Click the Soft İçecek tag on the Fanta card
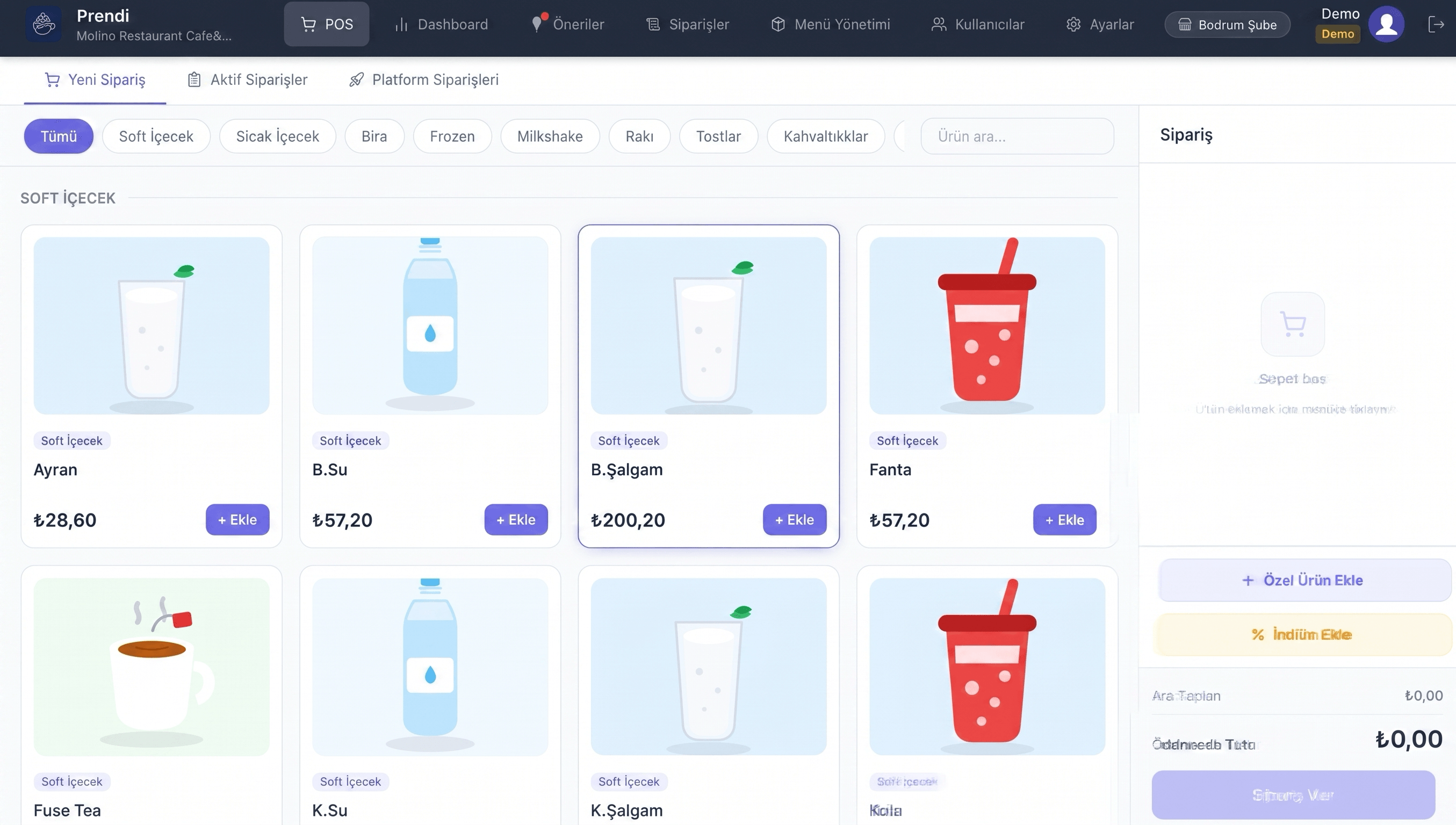 [x=907, y=441]
